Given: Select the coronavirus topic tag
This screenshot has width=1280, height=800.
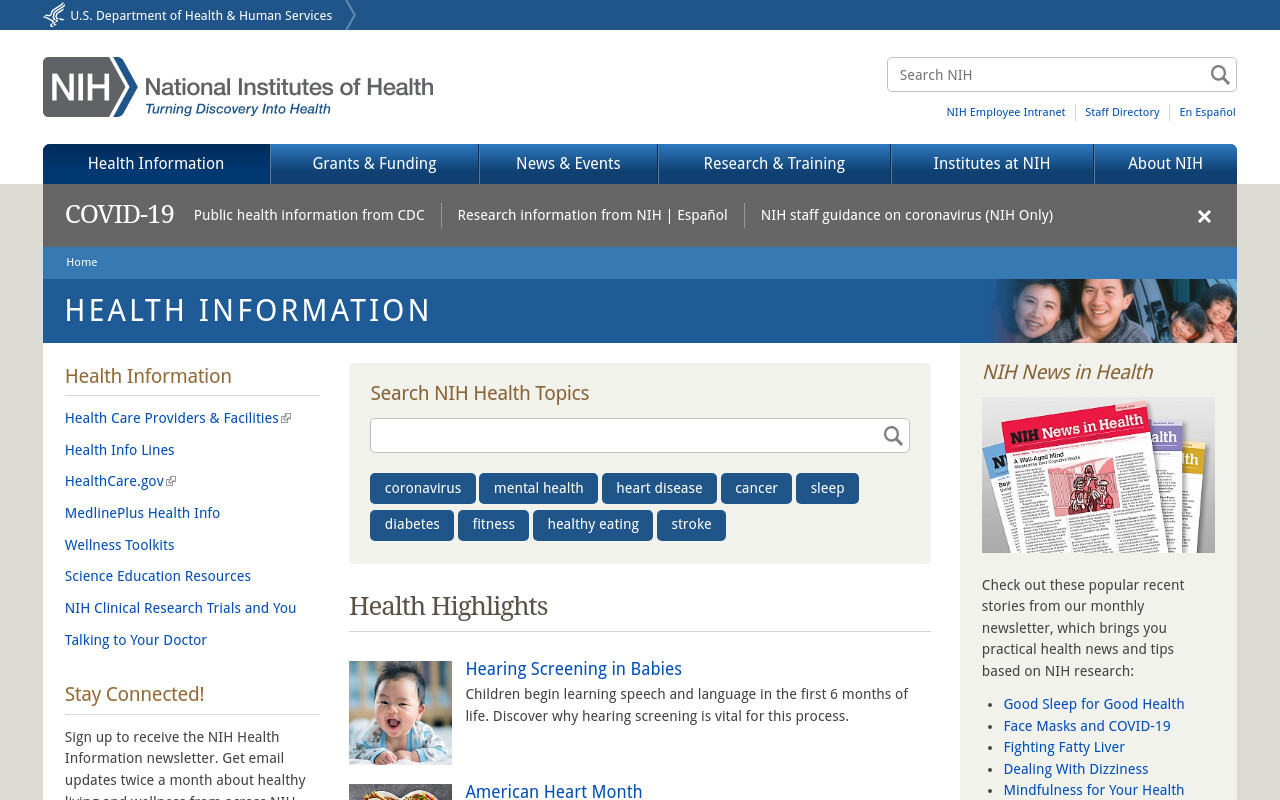Looking at the screenshot, I should click(423, 488).
